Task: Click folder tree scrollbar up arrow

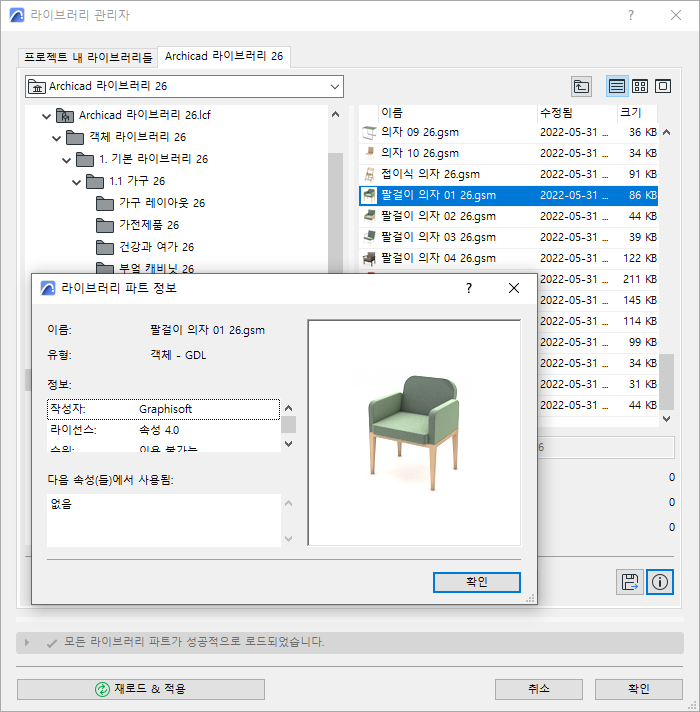Action: [x=335, y=114]
